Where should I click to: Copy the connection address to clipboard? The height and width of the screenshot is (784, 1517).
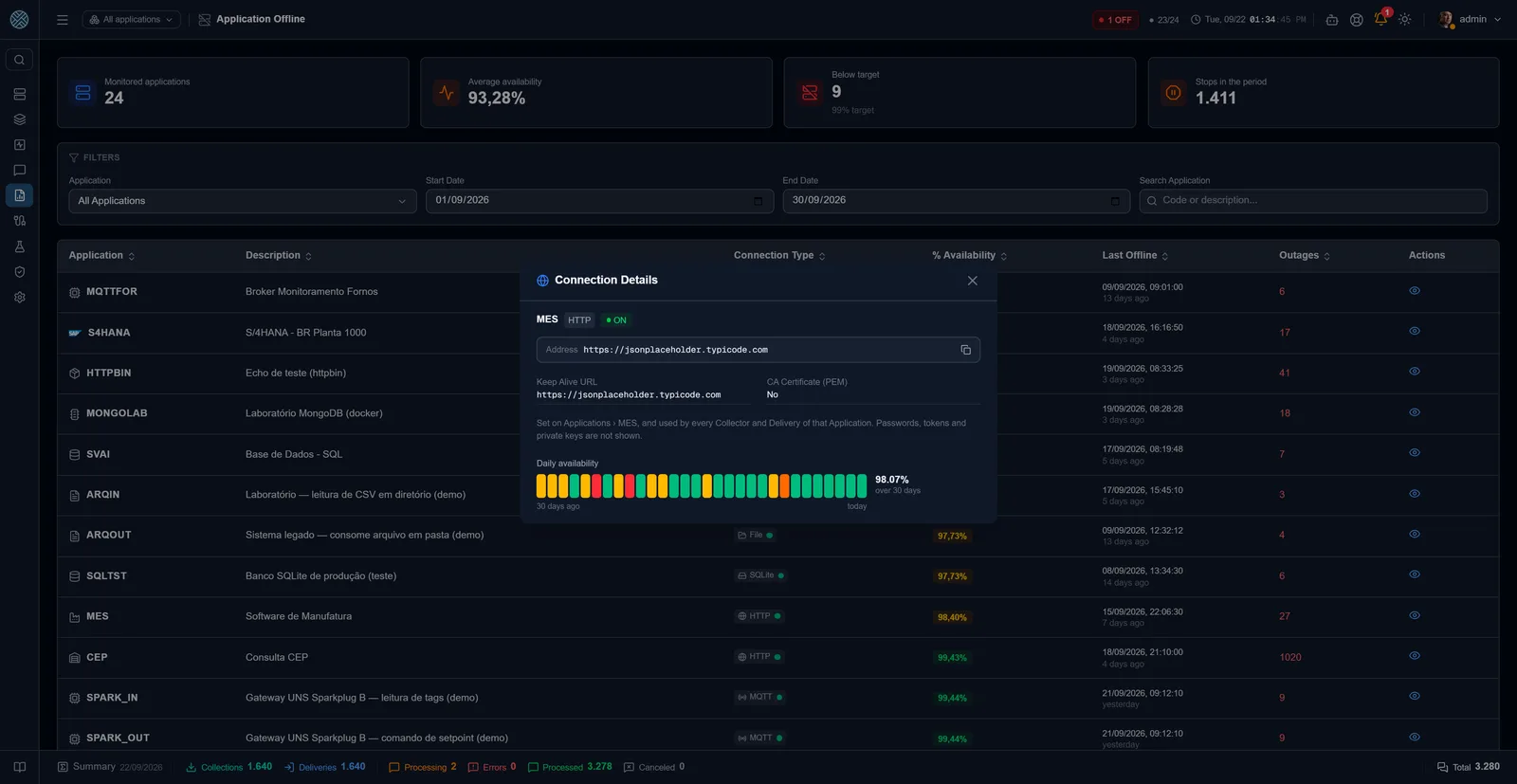click(965, 350)
